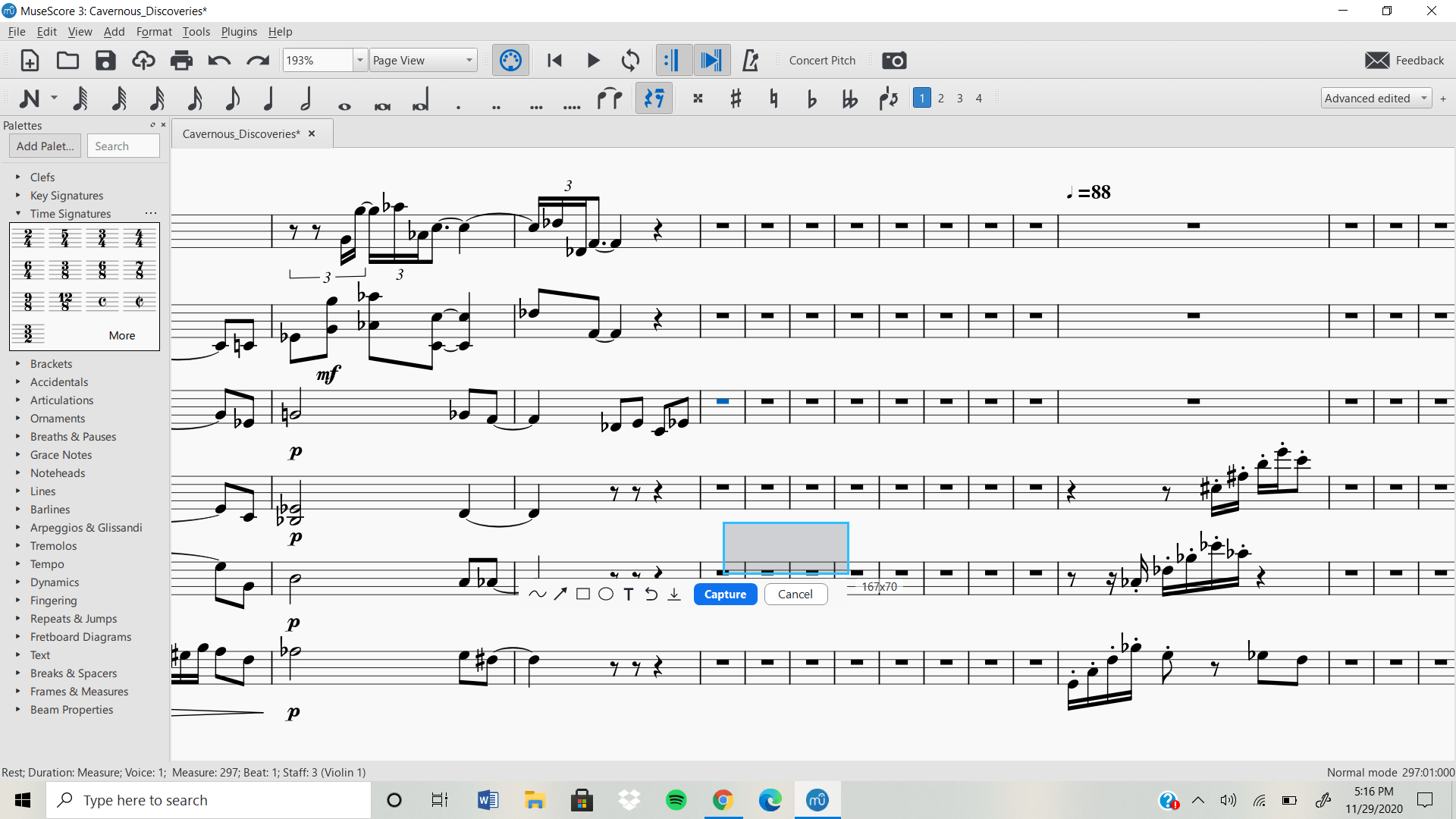
Task: Toggle MIDI input button
Action: (510, 61)
